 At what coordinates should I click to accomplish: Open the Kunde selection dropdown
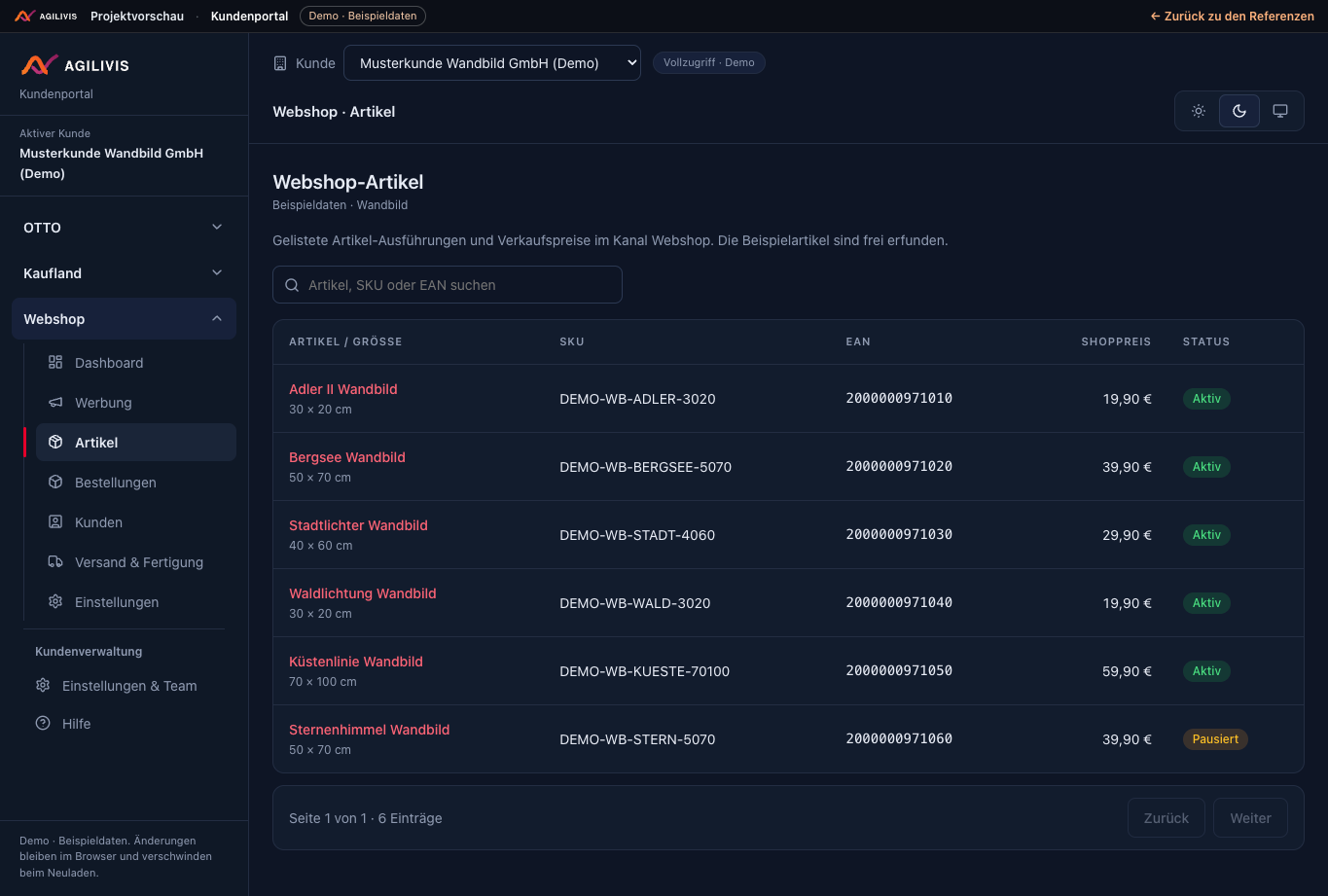(492, 62)
